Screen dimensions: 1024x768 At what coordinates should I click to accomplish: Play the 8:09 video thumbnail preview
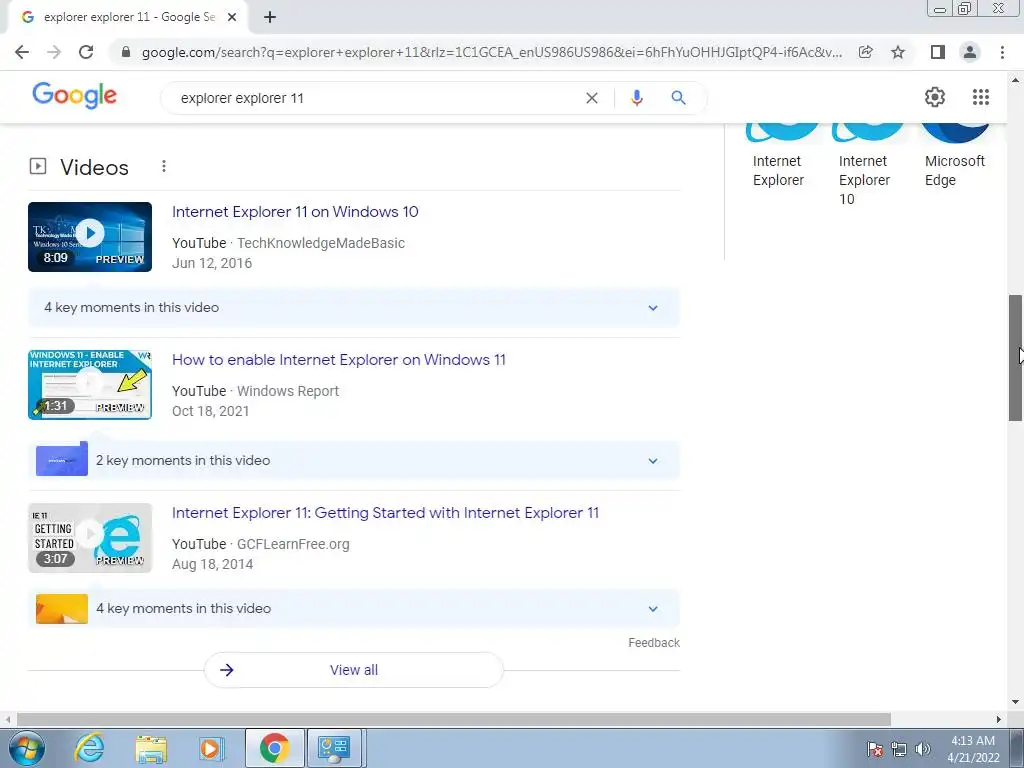coord(90,237)
